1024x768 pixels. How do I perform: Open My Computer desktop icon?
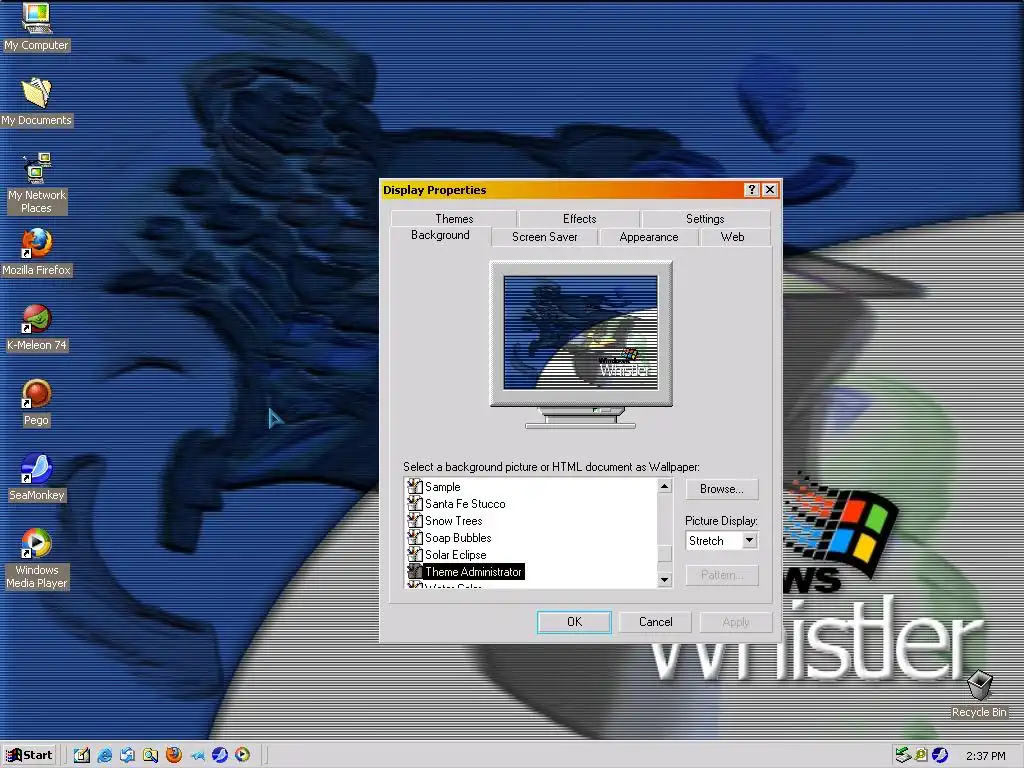pyautogui.click(x=37, y=27)
